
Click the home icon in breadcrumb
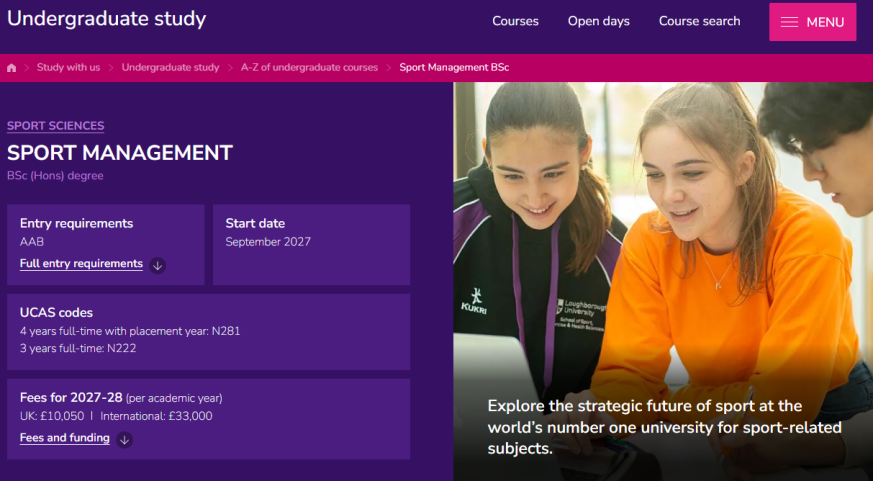11,68
